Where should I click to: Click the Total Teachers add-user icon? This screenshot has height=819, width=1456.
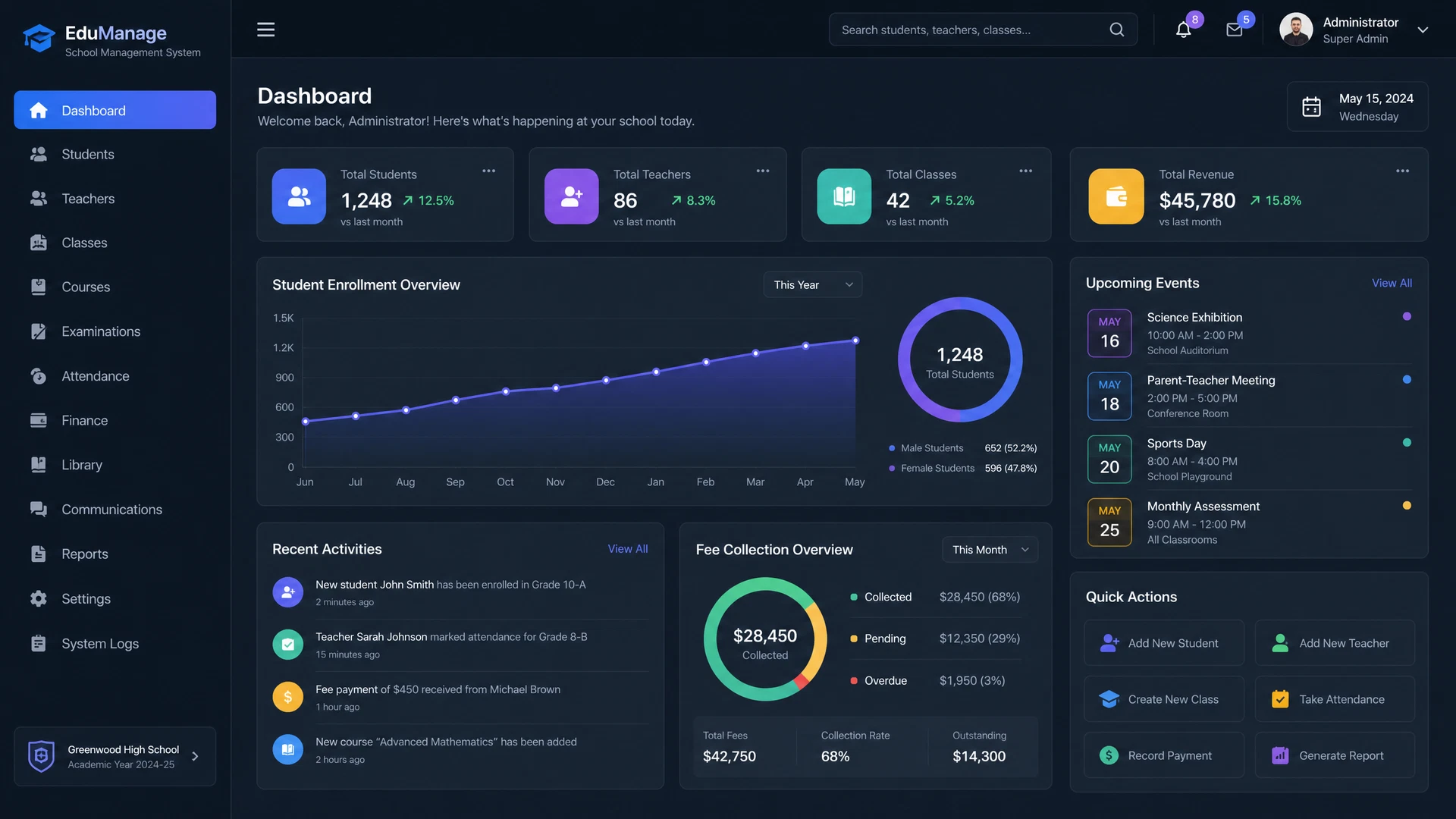click(x=572, y=196)
